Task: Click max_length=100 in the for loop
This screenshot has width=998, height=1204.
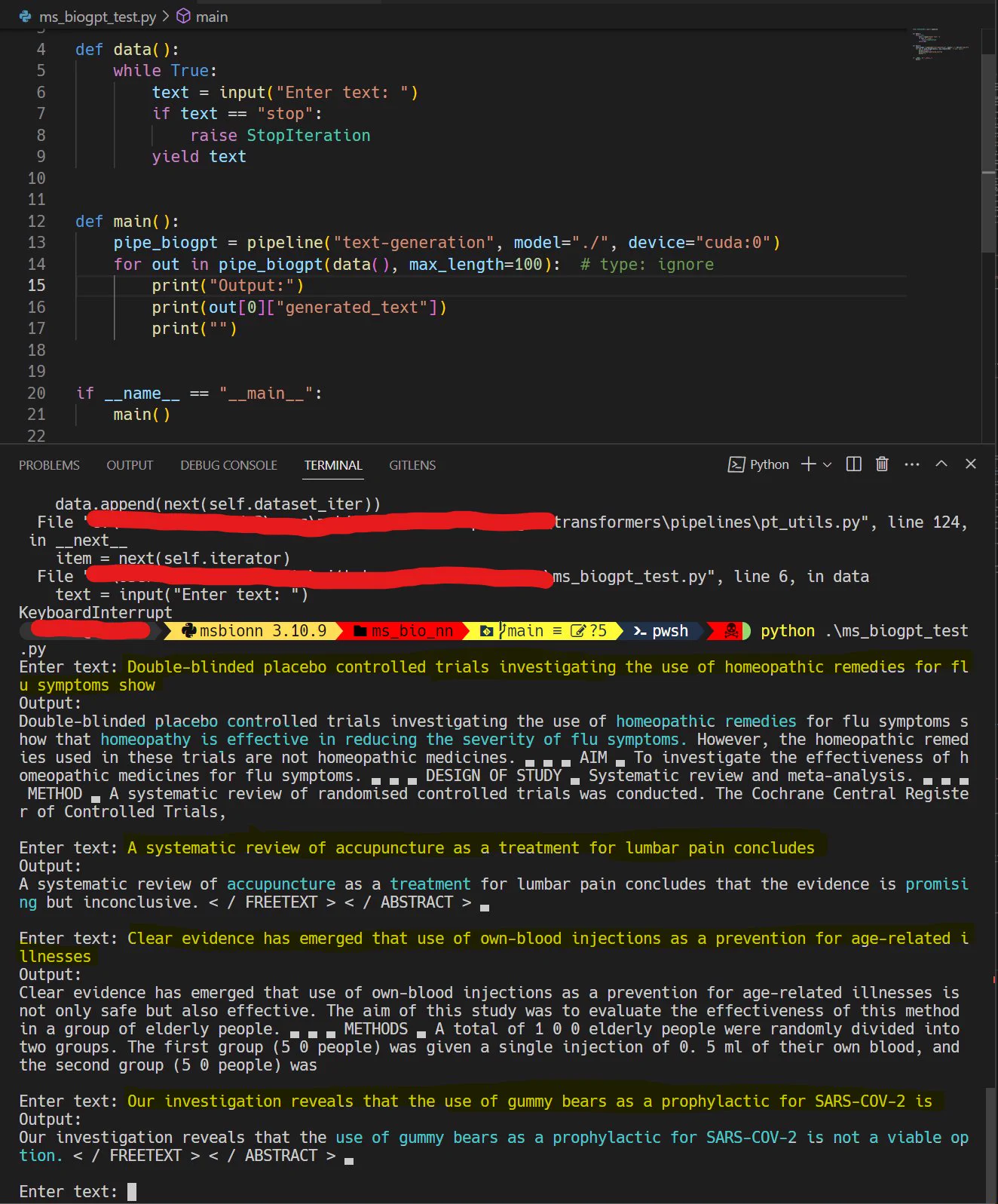Action: point(476,265)
